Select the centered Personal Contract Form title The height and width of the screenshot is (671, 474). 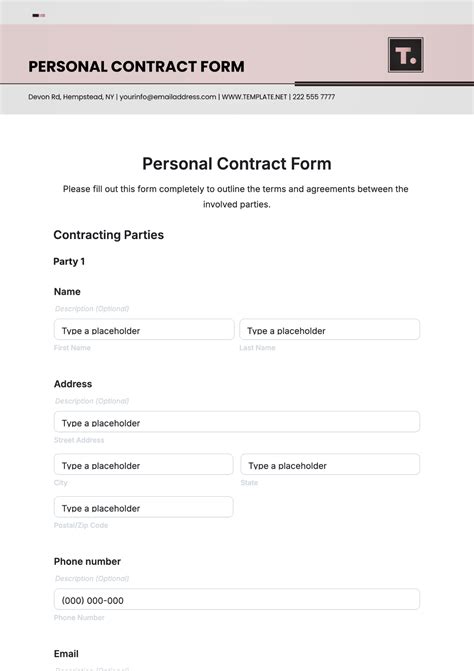click(x=237, y=164)
